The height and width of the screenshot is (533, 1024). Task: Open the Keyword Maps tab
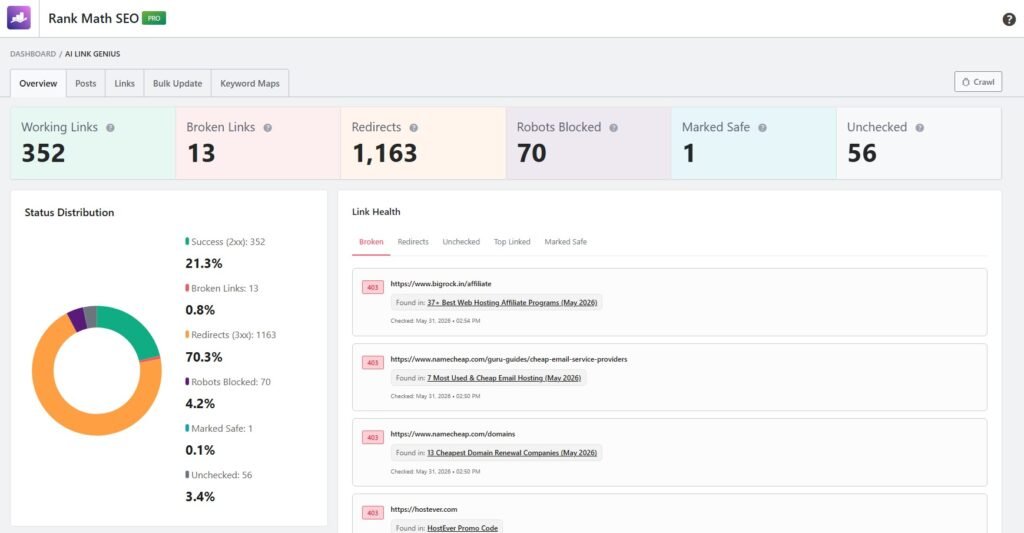(x=249, y=84)
